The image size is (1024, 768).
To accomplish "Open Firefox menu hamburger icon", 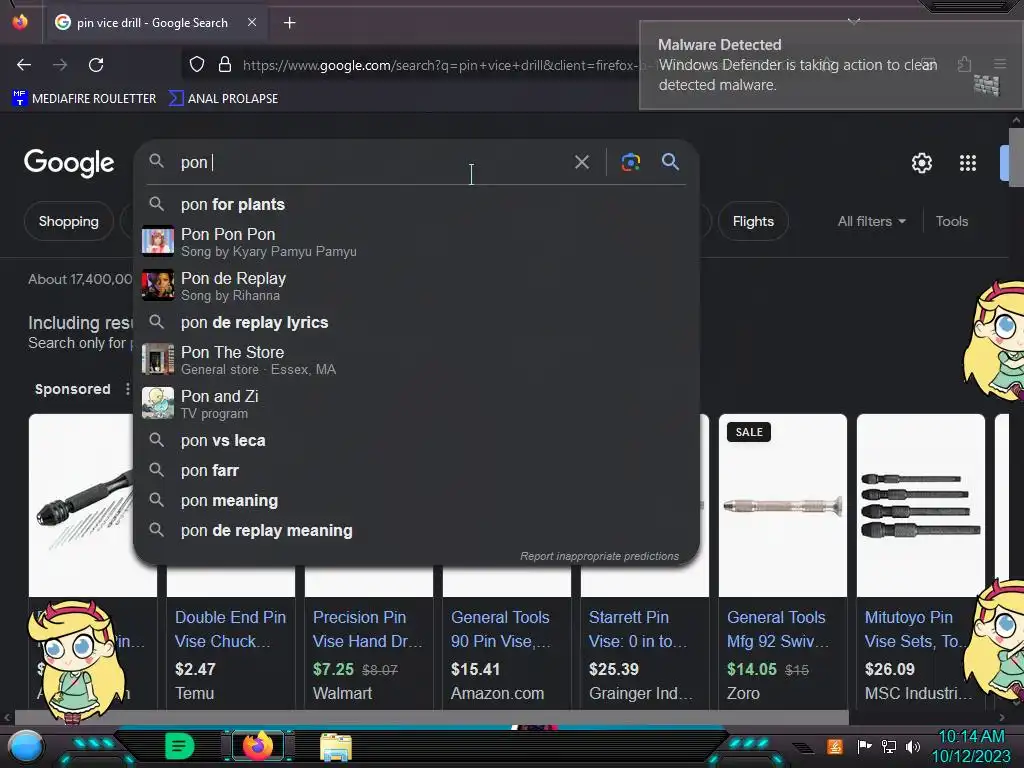I will (1000, 64).
